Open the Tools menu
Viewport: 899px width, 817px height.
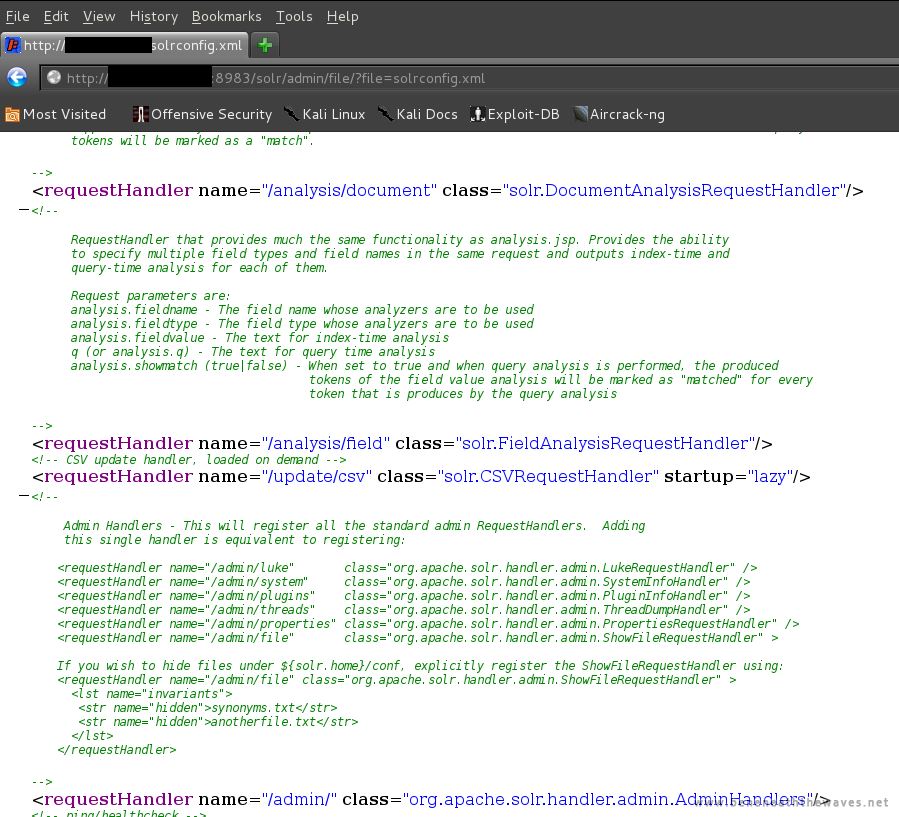point(294,17)
